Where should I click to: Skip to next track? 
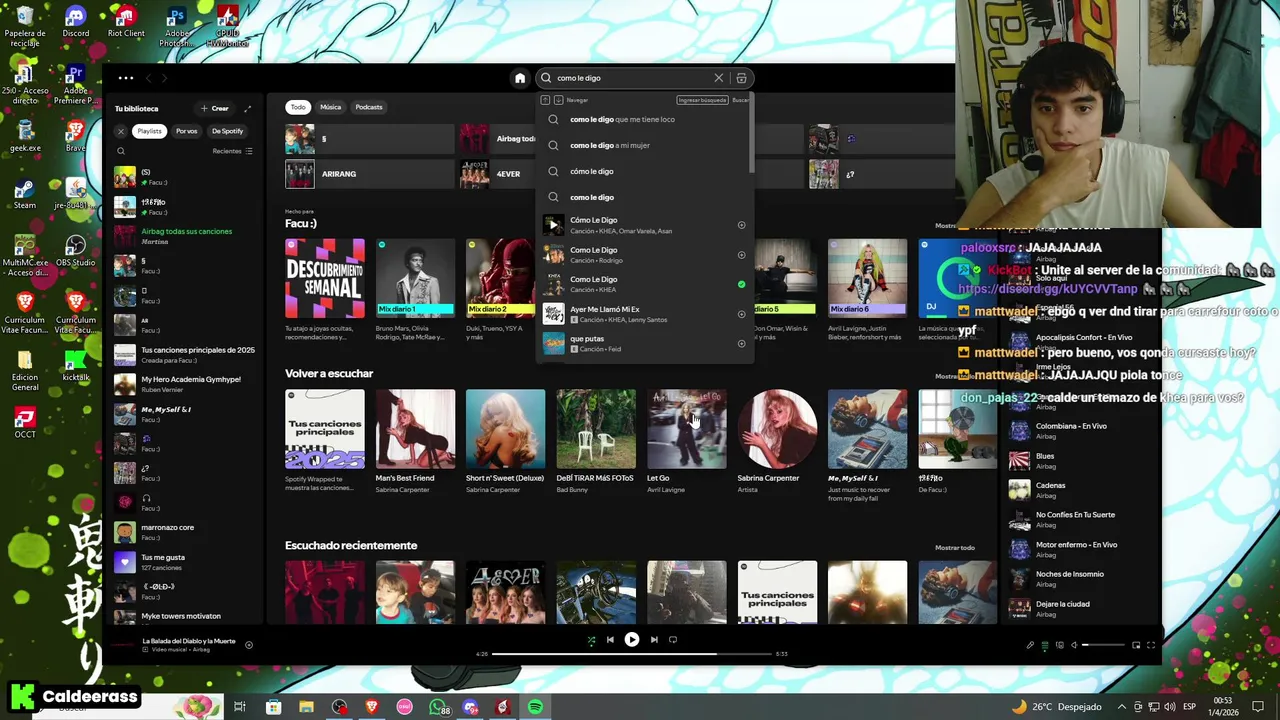pyautogui.click(x=654, y=640)
